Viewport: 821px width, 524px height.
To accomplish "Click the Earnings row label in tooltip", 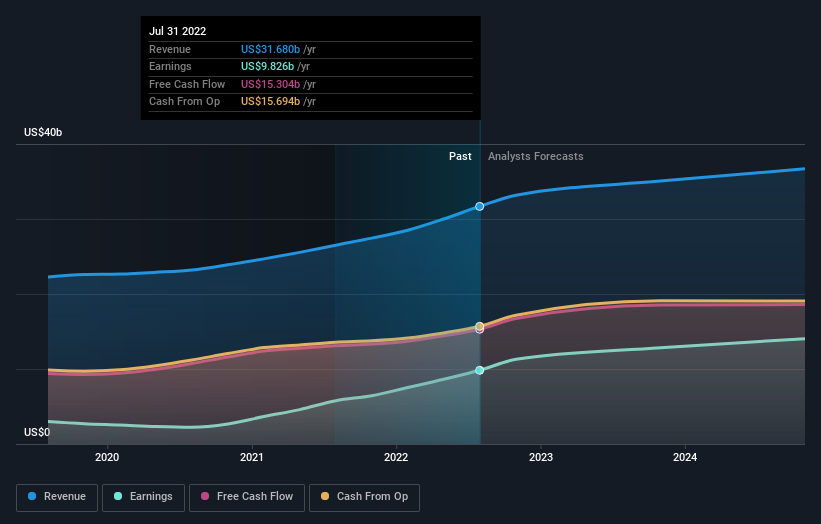I will (x=170, y=66).
